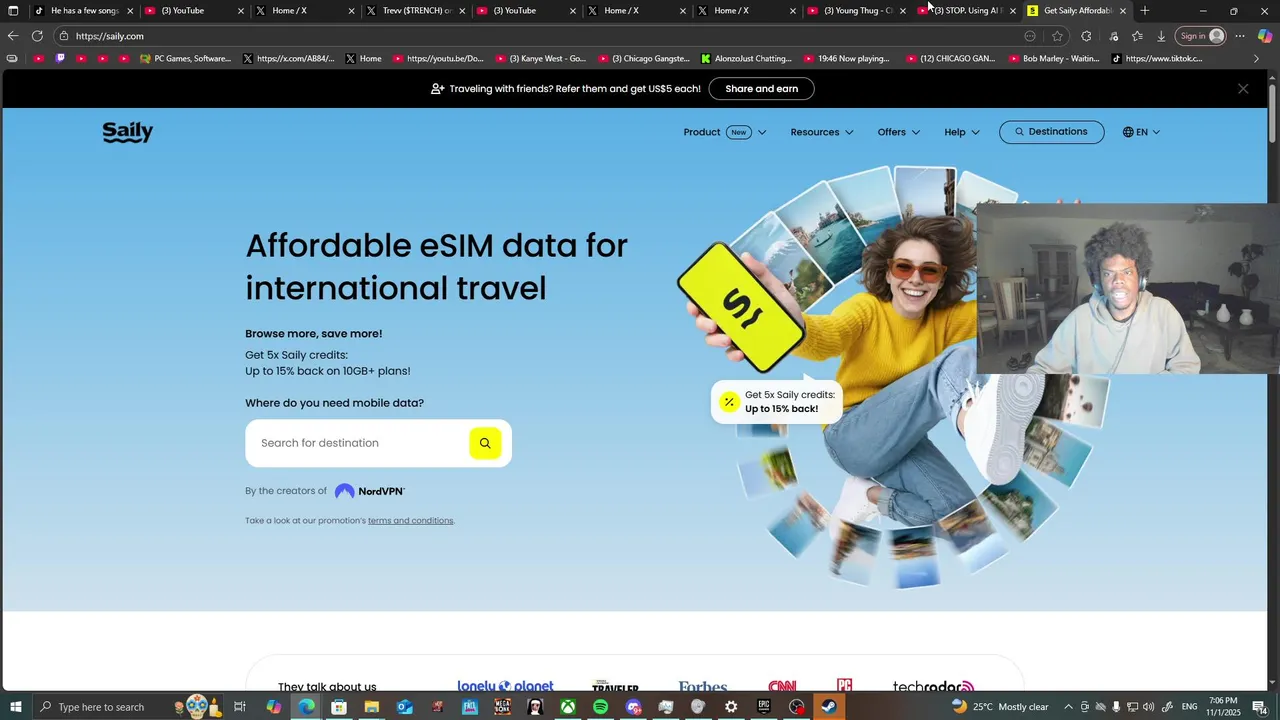Image resolution: width=1280 pixels, height=720 pixels.
Task: Open the new tab plus button
Action: tap(1145, 11)
